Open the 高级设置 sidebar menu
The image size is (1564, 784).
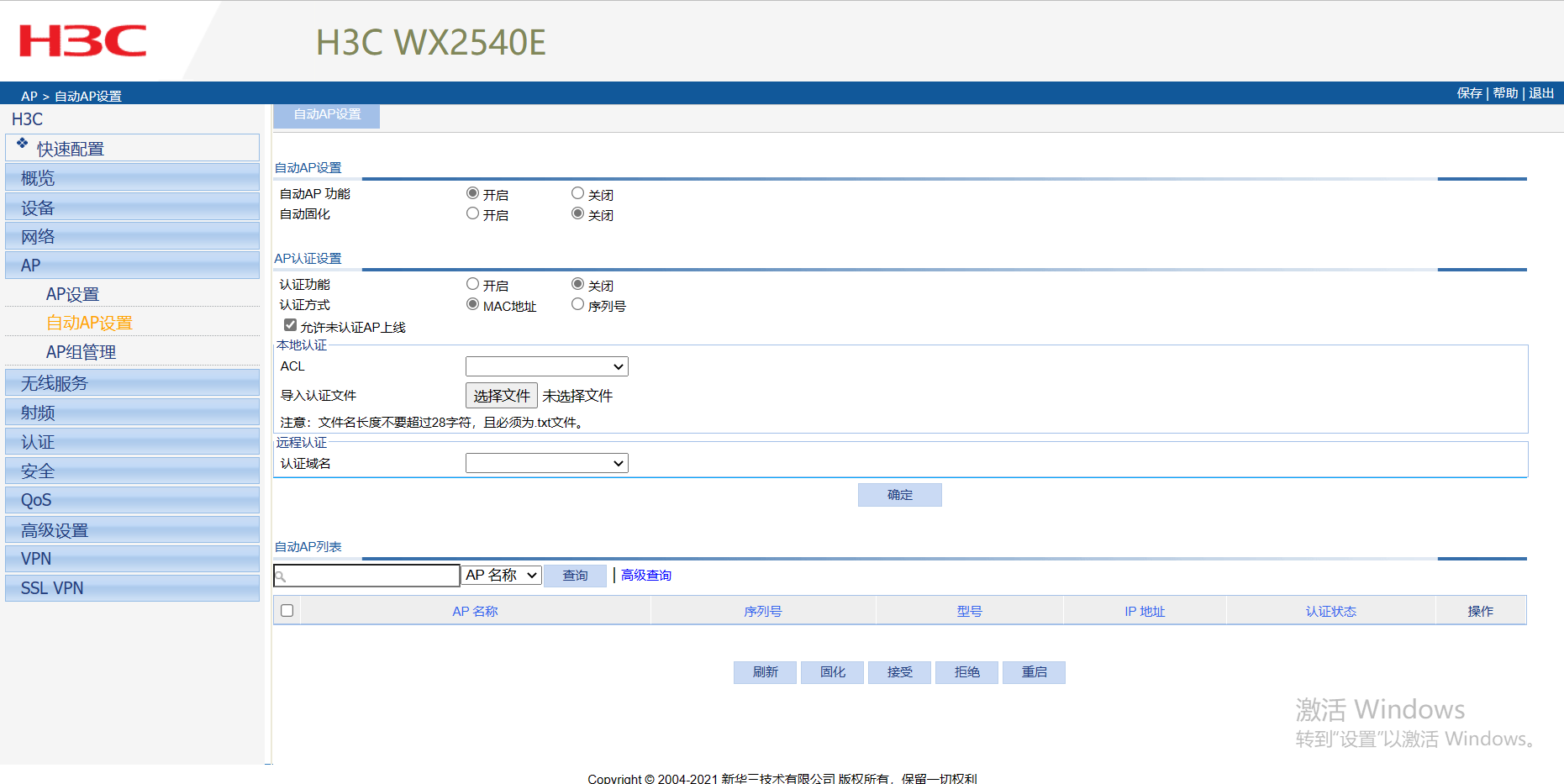coord(132,530)
